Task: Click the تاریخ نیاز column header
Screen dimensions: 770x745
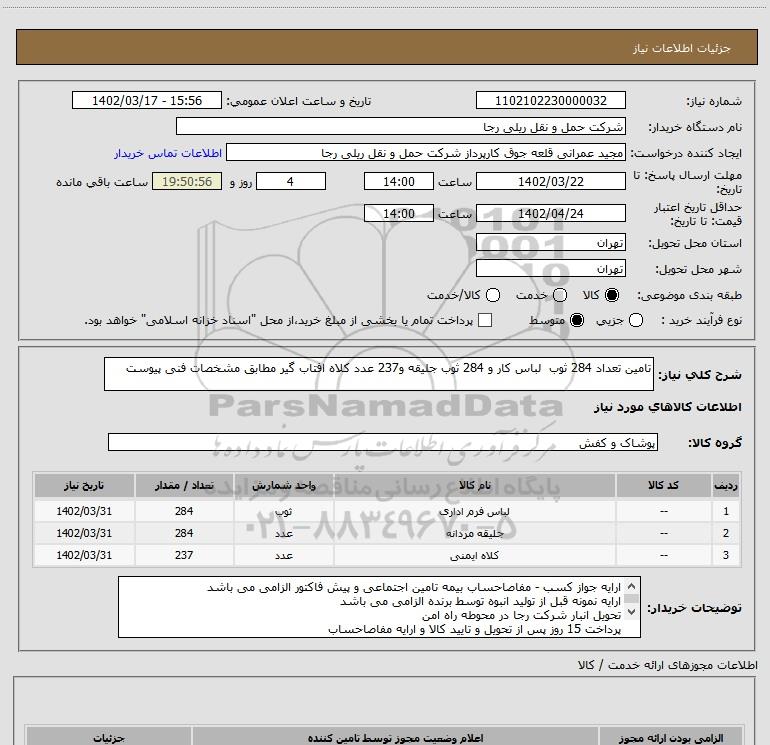Action: (84, 485)
